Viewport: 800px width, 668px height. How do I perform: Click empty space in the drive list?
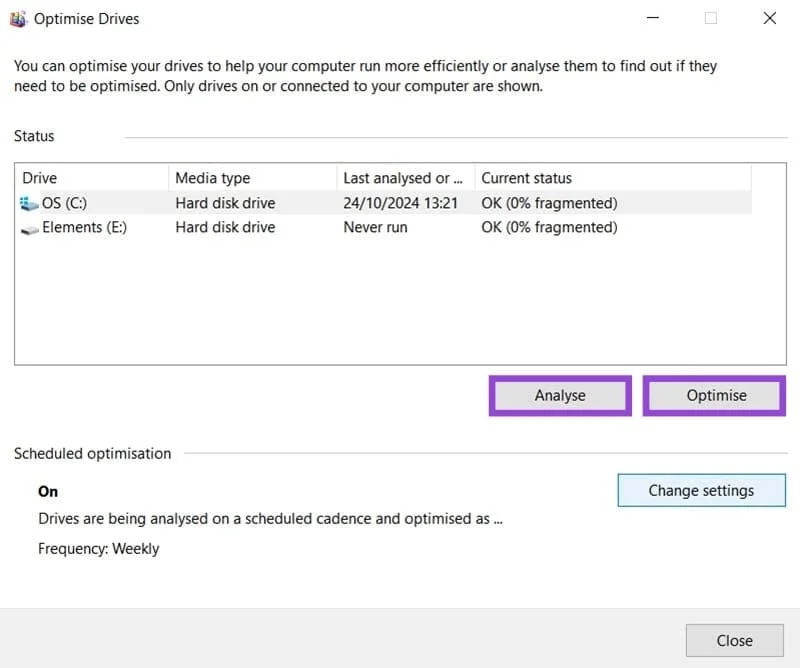(380, 300)
